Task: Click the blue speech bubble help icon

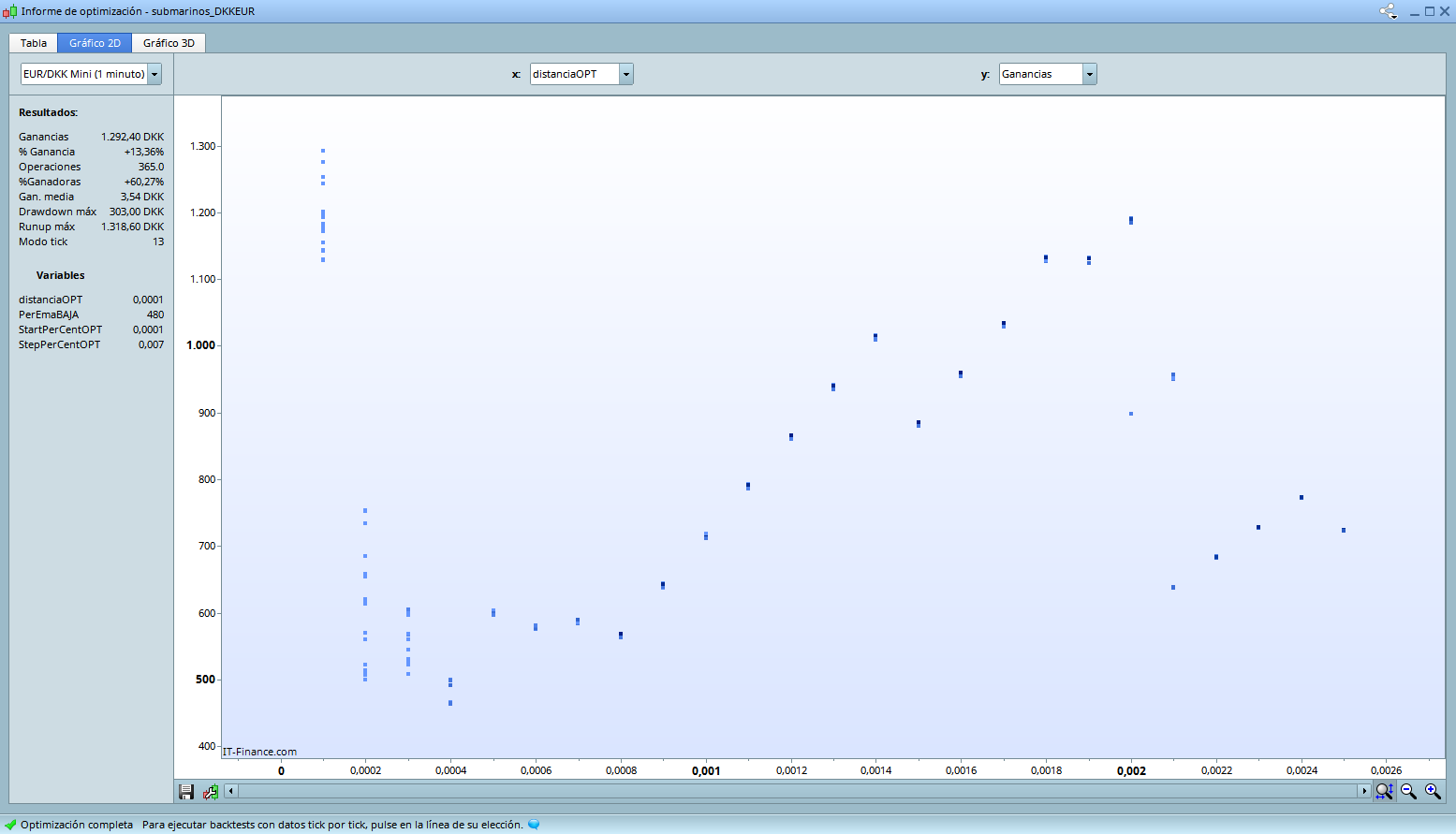Action: click(534, 825)
